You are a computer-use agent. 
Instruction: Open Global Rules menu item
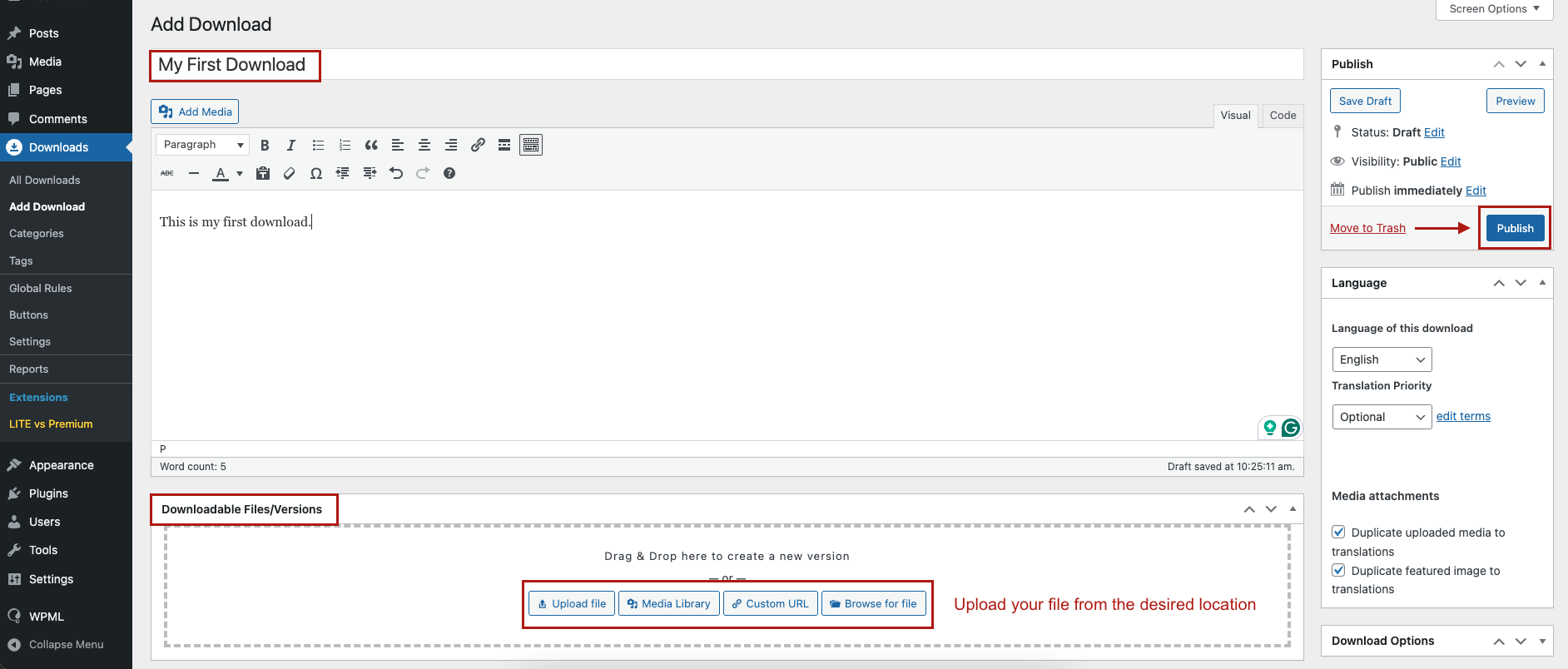[x=41, y=288]
